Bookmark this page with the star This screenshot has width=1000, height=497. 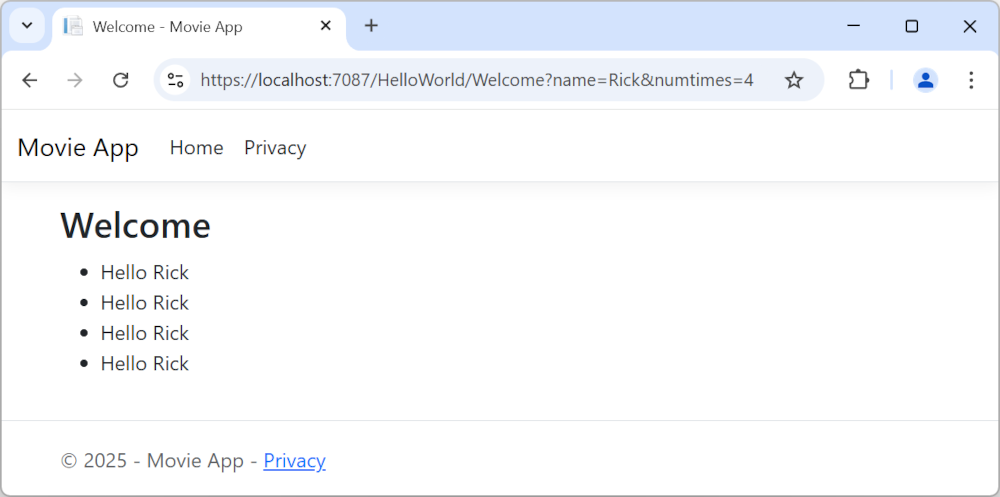click(794, 80)
